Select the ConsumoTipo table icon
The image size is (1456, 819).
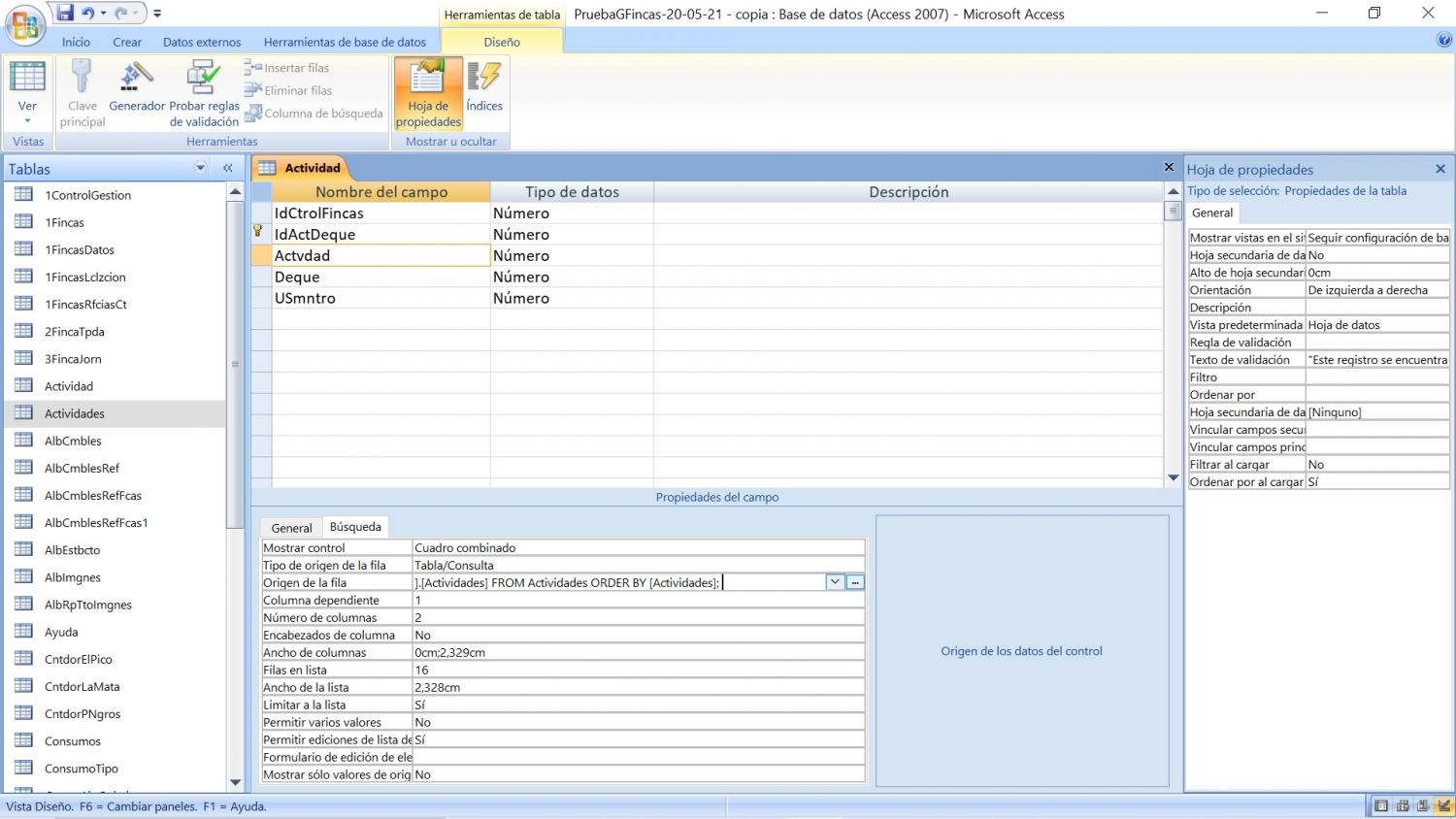(x=24, y=768)
